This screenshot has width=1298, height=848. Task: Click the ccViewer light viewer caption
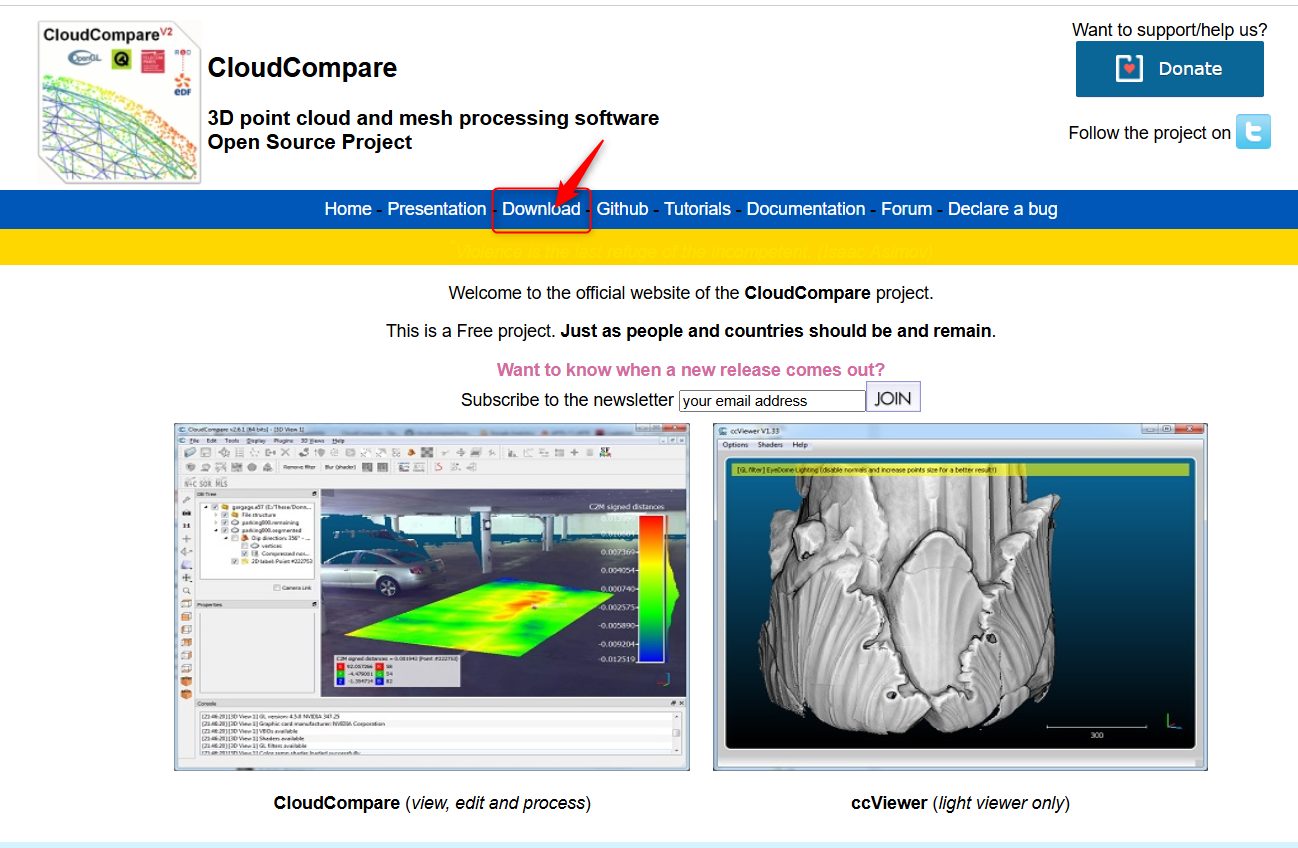click(x=959, y=803)
